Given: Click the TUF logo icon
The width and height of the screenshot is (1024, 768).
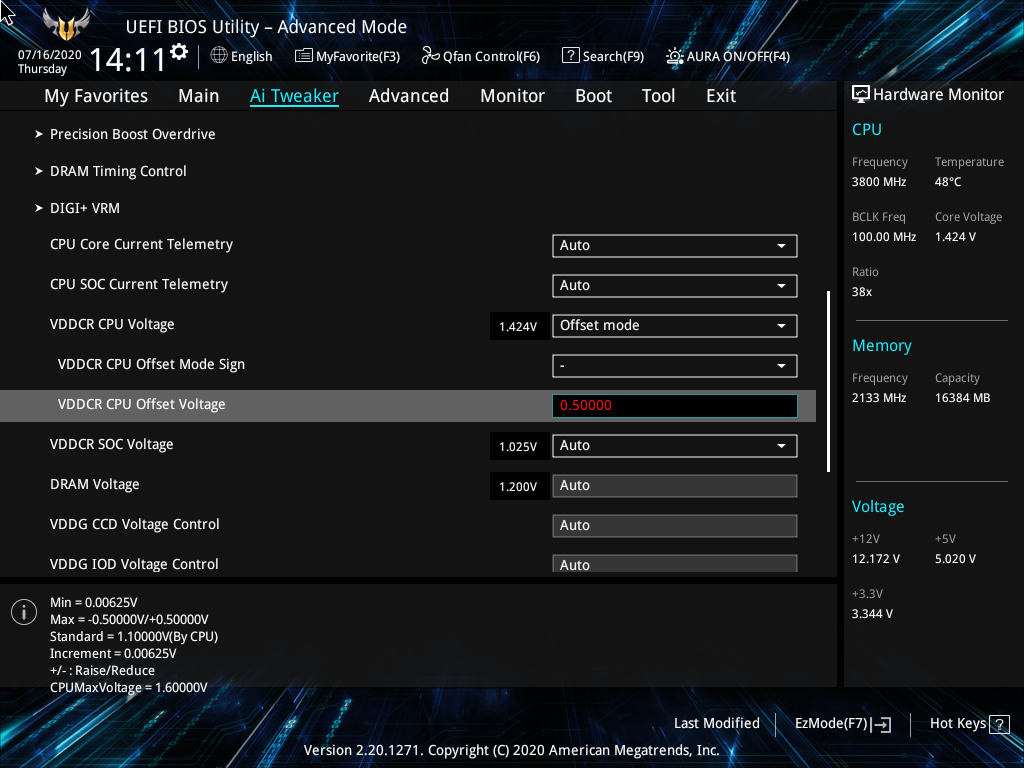Looking at the screenshot, I should point(66,24).
